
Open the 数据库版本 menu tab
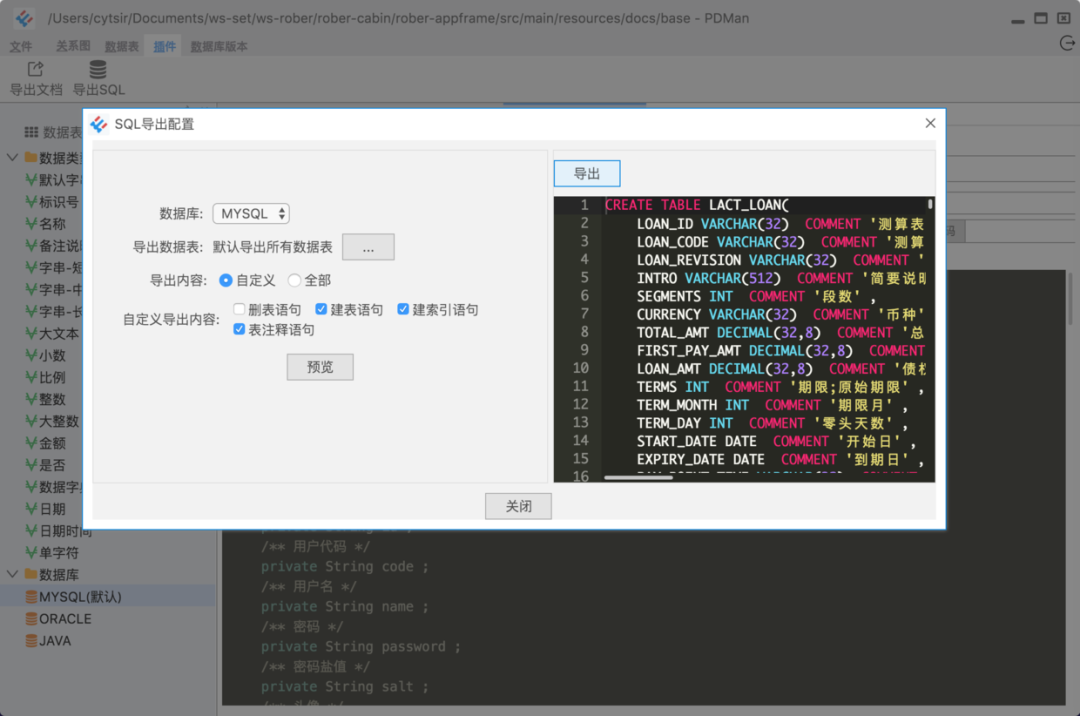tap(218, 46)
